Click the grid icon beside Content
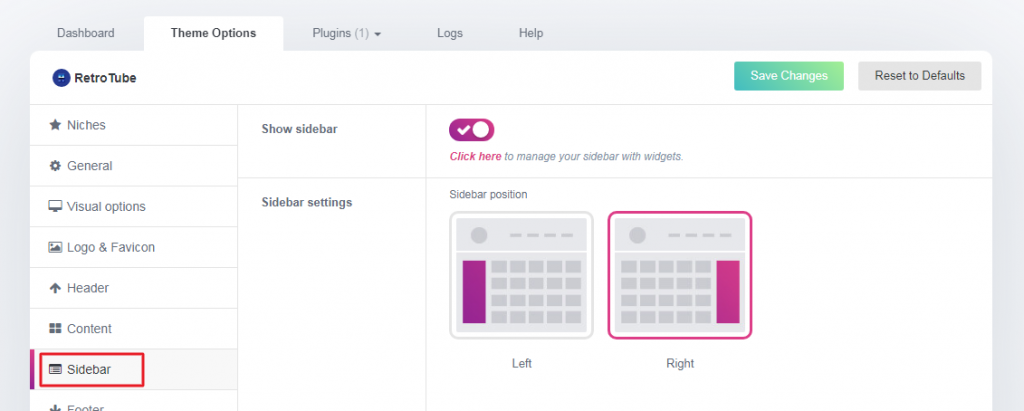Viewport: 1024px width, 411px height. (55, 329)
